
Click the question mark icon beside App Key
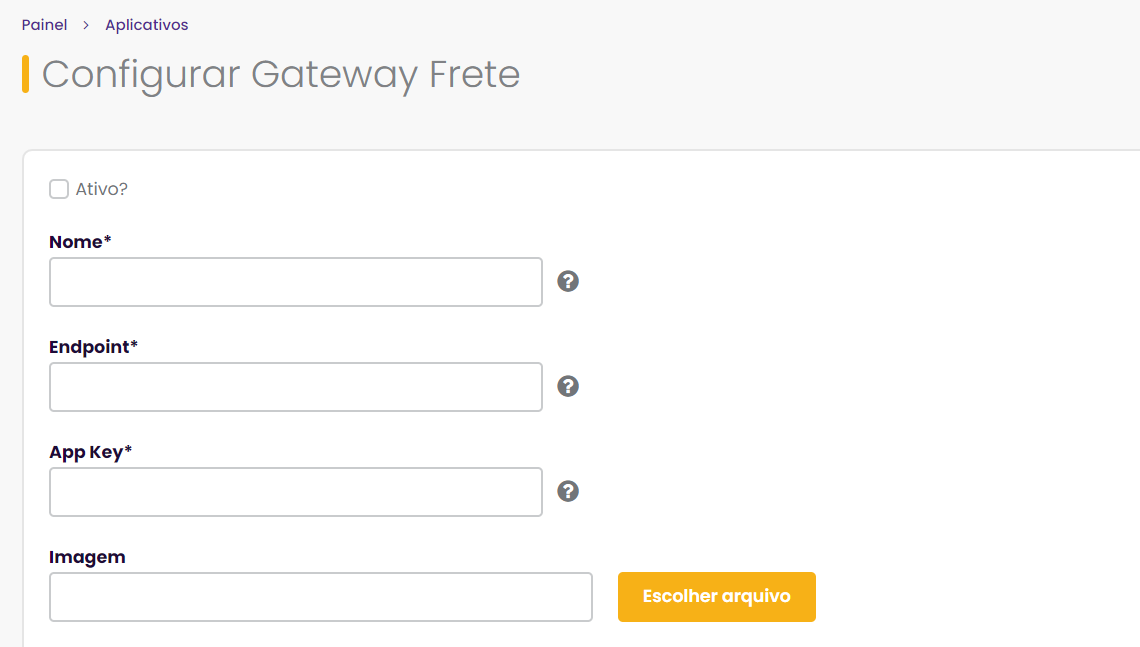pos(568,491)
